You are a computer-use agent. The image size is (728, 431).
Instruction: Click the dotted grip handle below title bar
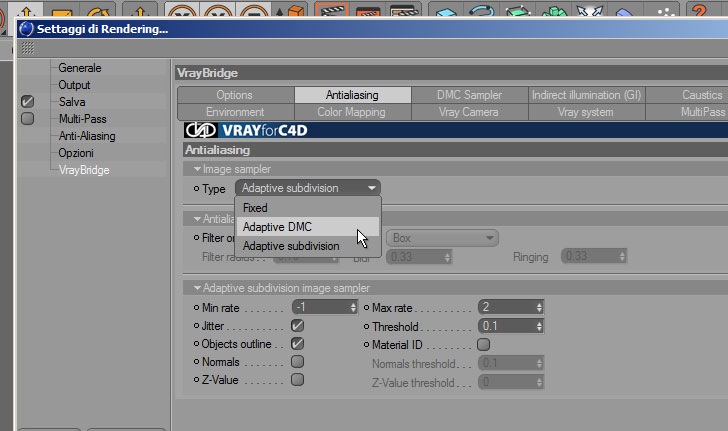[28, 48]
